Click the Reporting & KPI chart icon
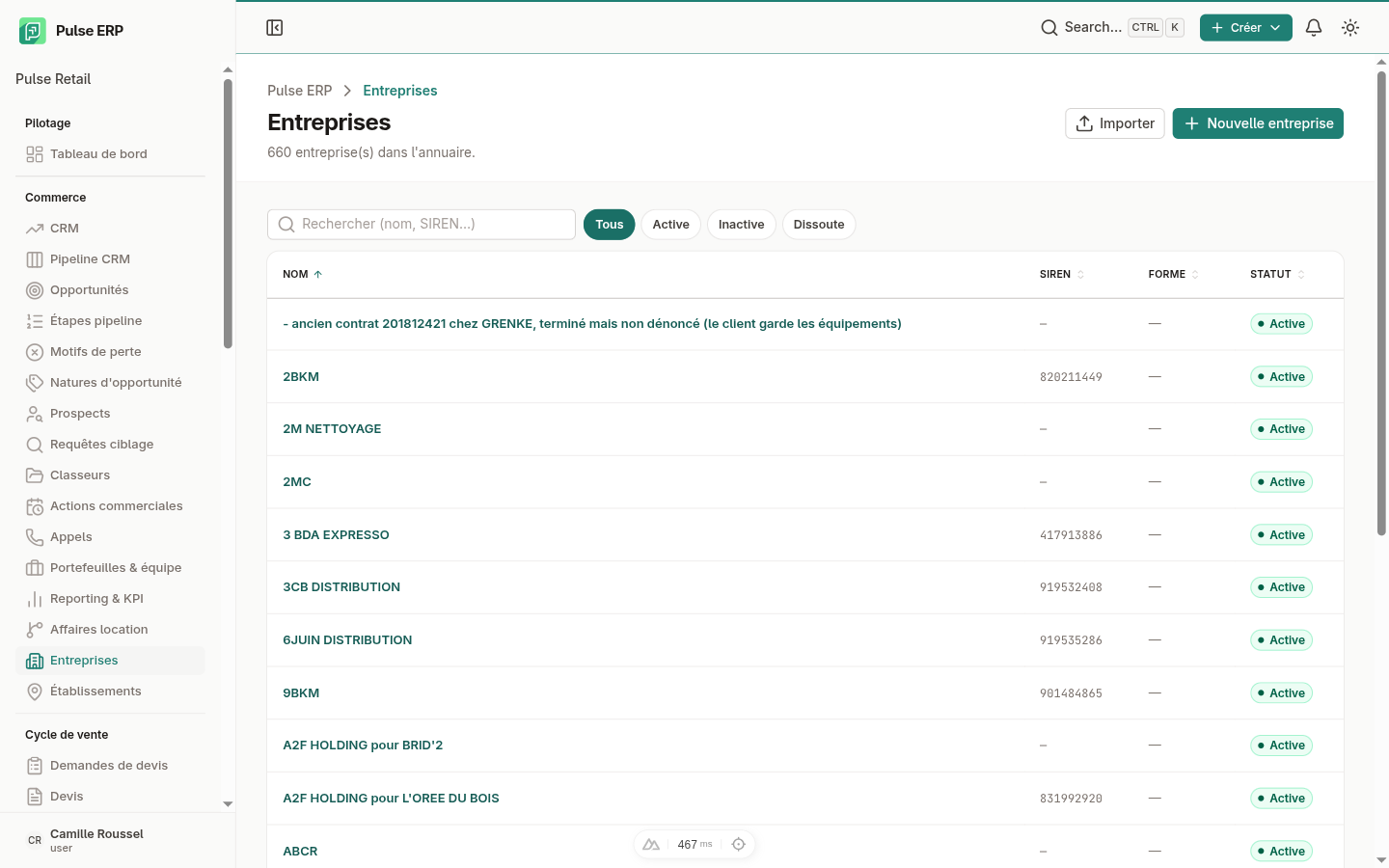 point(35,599)
